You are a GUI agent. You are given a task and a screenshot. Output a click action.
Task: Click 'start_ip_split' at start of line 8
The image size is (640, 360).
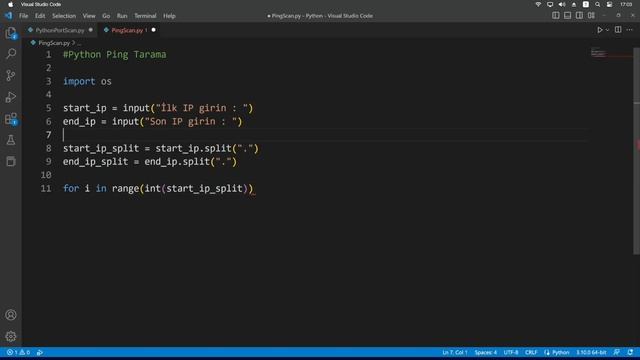tap(101, 148)
